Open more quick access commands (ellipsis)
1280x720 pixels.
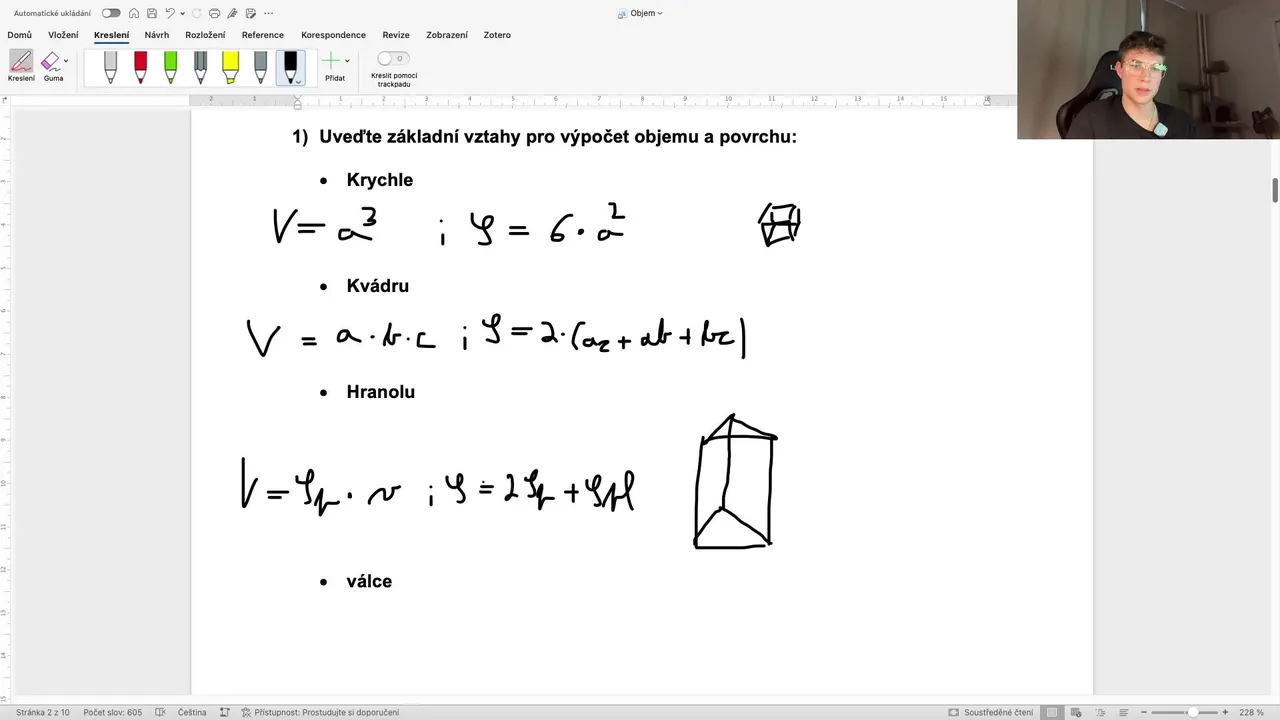click(268, 13)
